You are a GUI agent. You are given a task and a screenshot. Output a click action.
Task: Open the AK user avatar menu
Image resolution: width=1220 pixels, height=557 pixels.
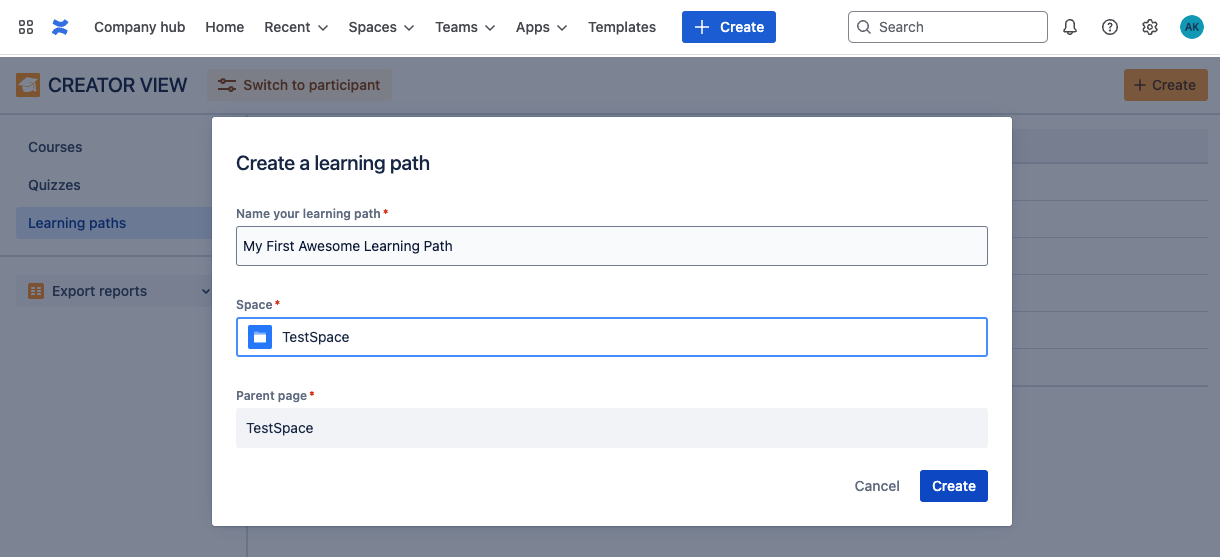coord(1191,27)
